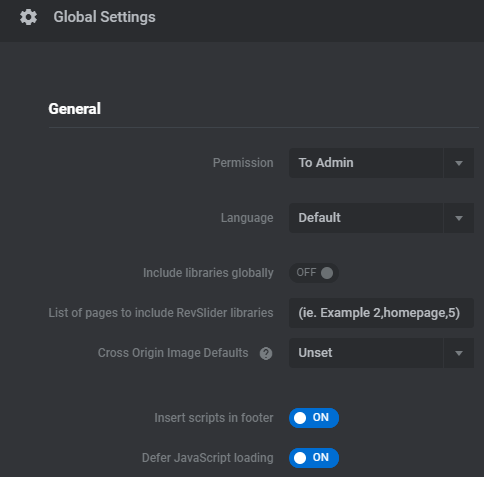Click the Global Settings title text
This screenshot has height=477, width=484.
104,17
